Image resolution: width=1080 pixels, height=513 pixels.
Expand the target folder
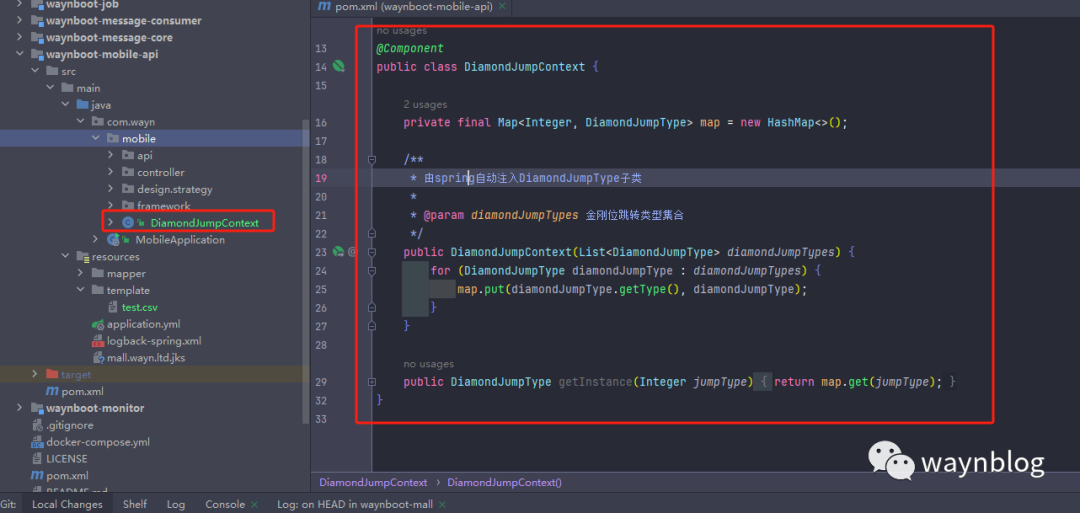coord(34,374)
